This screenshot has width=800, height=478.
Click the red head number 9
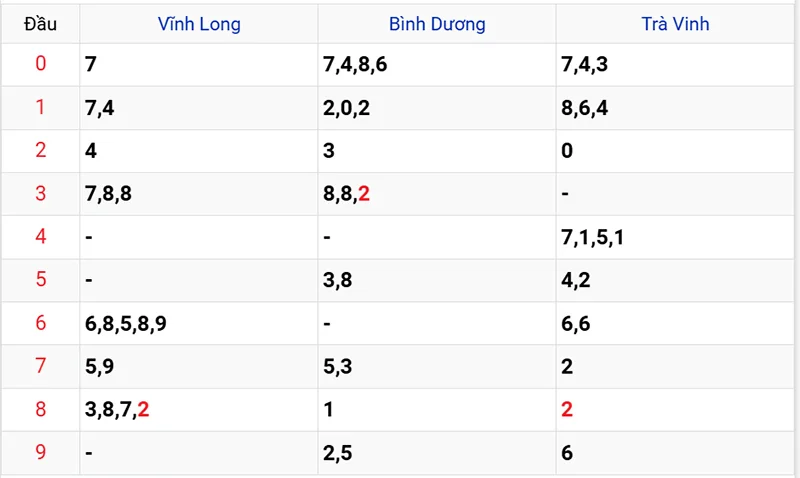pos(40,452)
